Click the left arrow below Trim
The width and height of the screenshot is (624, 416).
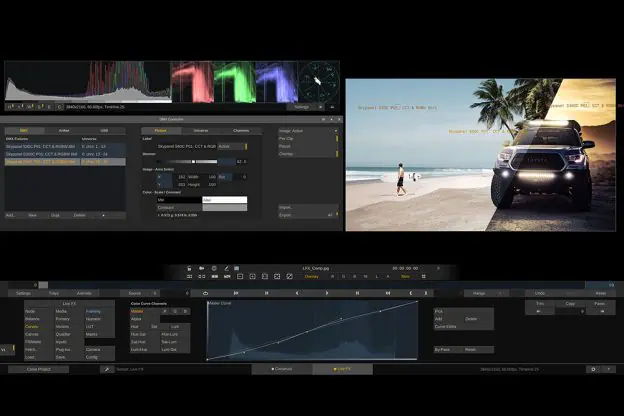click(539, 311)
